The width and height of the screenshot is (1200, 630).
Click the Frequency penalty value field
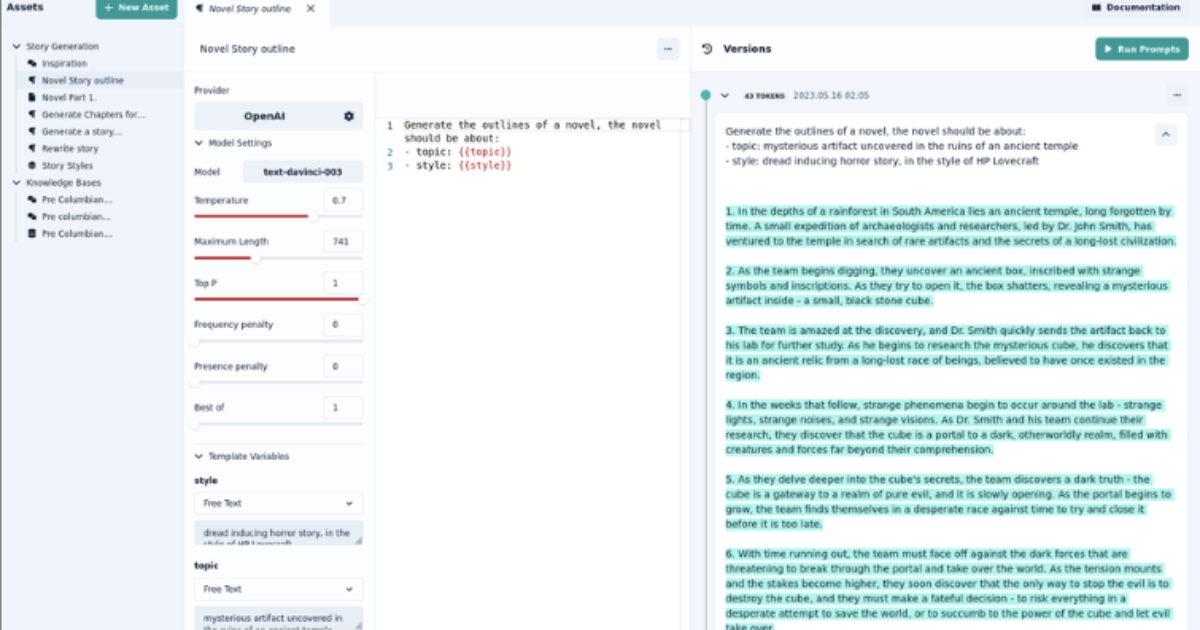[343, 325]
